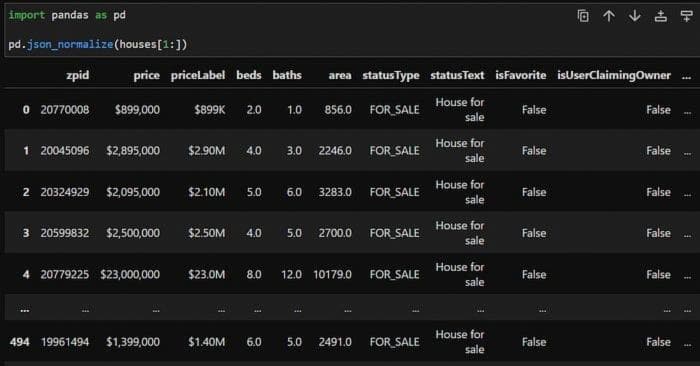Click the 10179.0 area value
The width and height of the screenshot is (700, 366).
point(333,274)
